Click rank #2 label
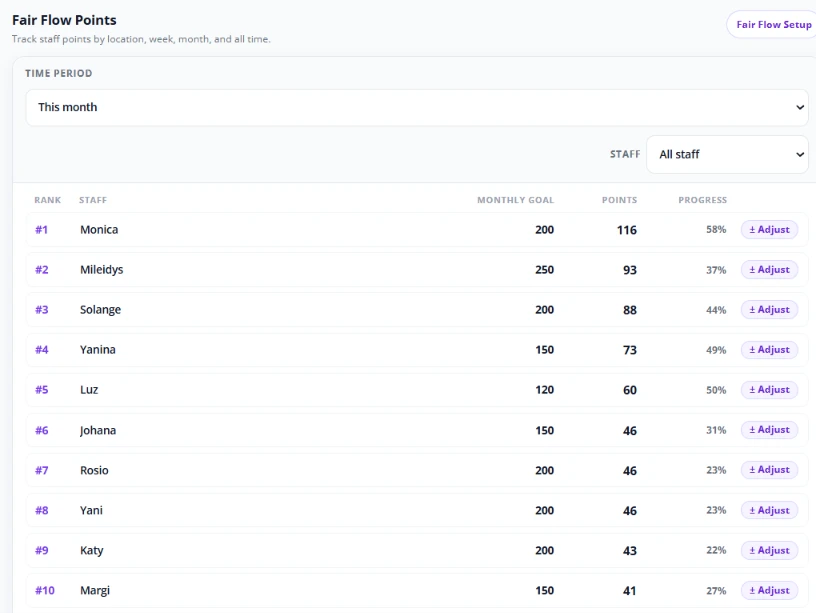 pos(42,270)
